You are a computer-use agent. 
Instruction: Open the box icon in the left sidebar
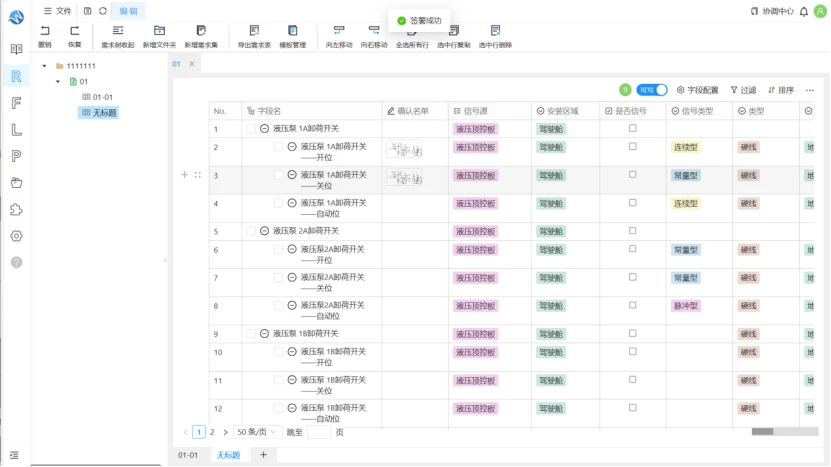click(16, 183)
